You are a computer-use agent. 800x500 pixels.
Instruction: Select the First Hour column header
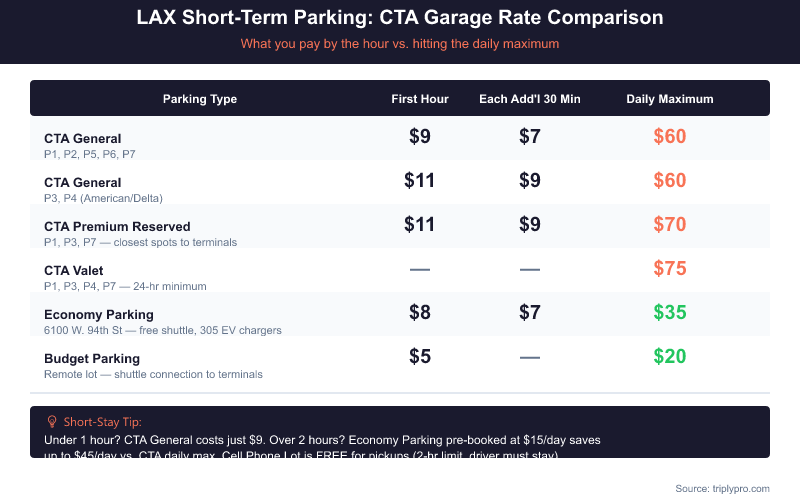click(420, 99)
